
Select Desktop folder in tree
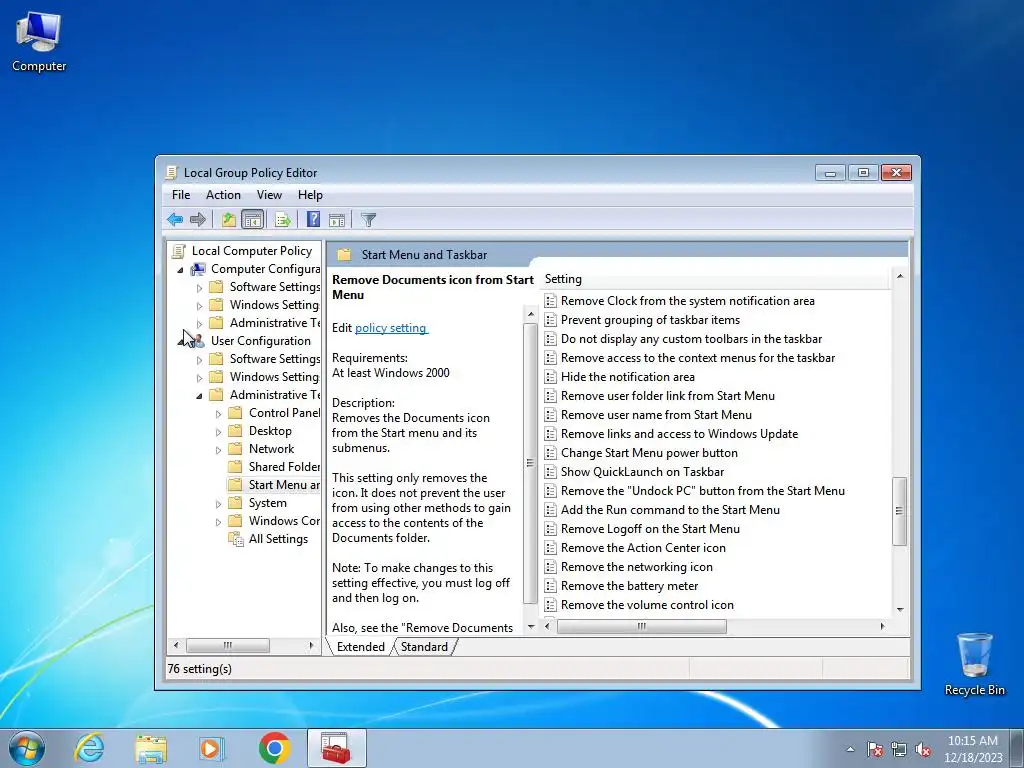click(x=270, y=431)
